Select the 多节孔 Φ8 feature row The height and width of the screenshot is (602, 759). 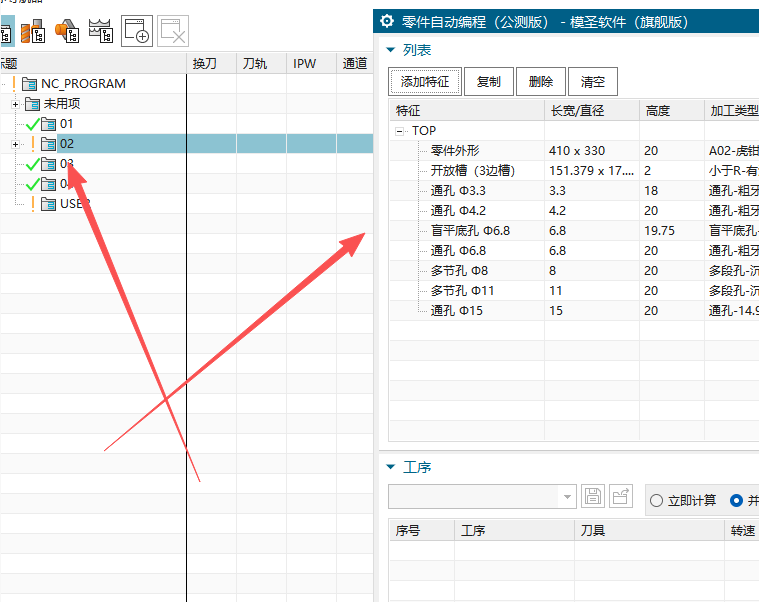(459, 271)
